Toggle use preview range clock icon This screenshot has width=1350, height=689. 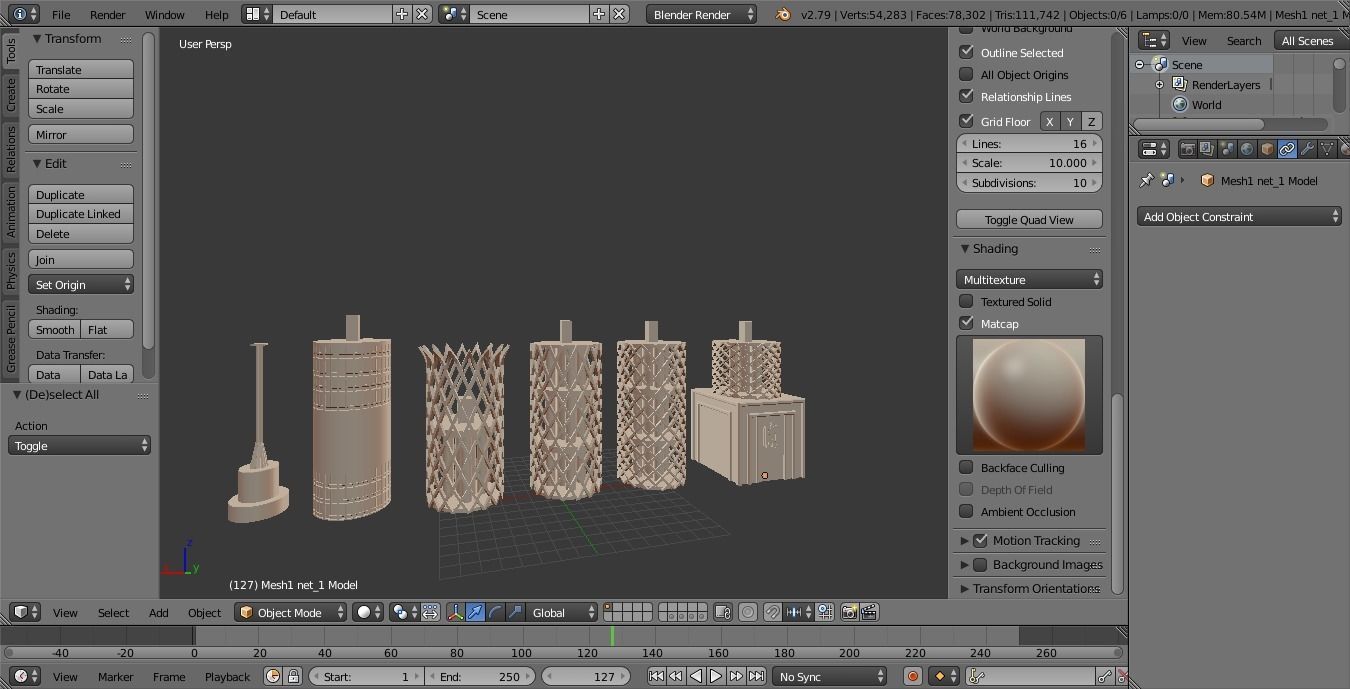point(273,676)
